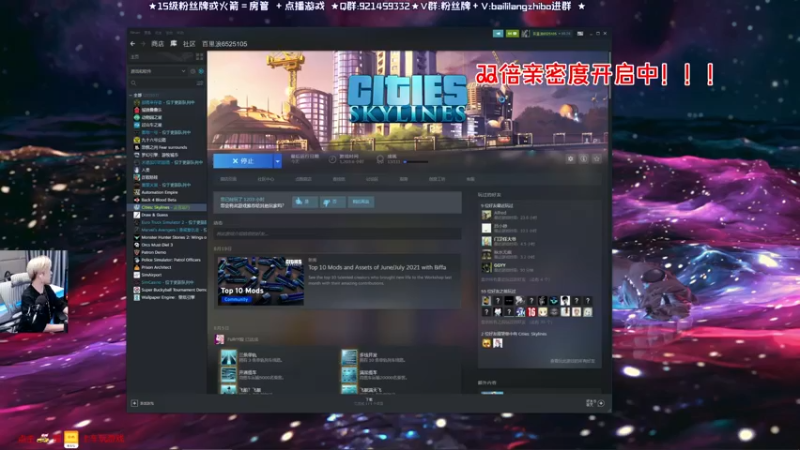
Task: Click the red 16 friend avatar
Action: pos(531,312)
